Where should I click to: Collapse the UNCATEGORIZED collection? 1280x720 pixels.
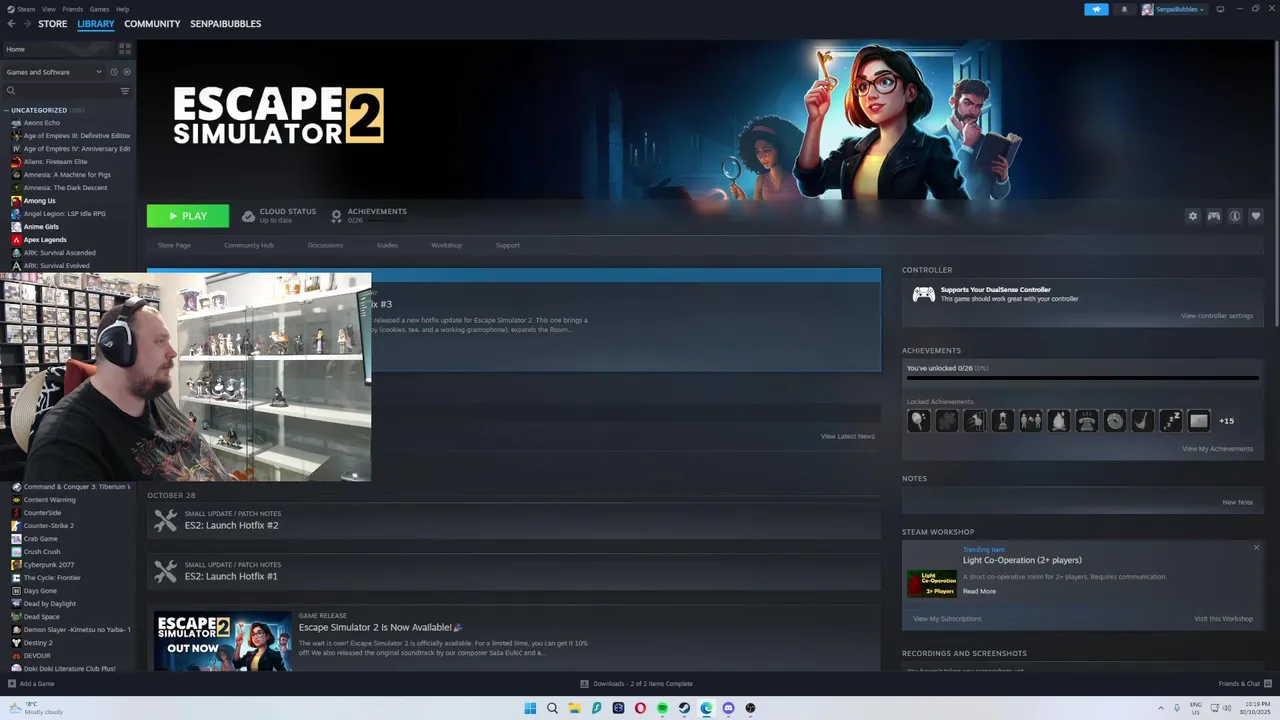coord(7,110)
